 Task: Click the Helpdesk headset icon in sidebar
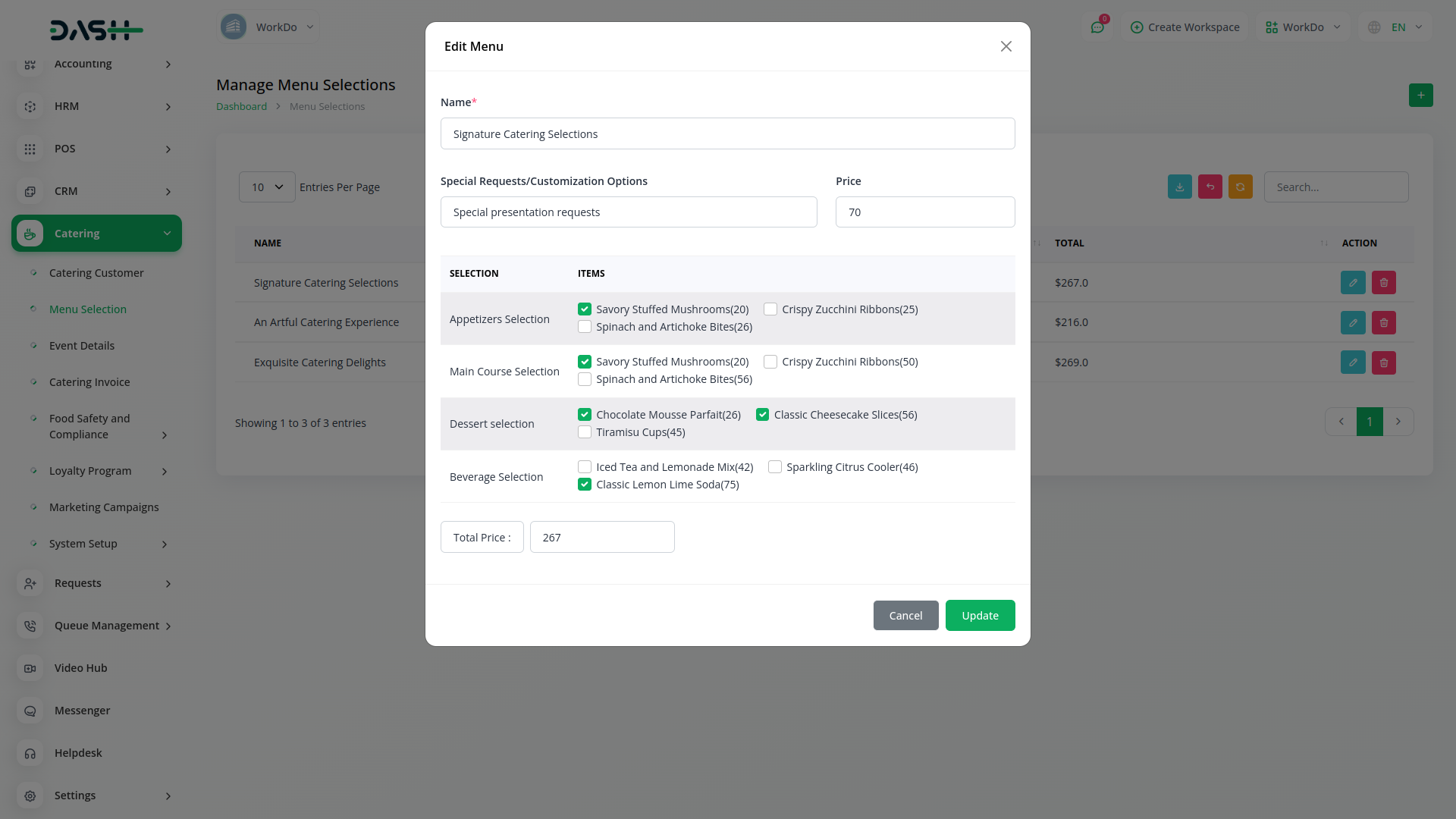coord(30,753)
